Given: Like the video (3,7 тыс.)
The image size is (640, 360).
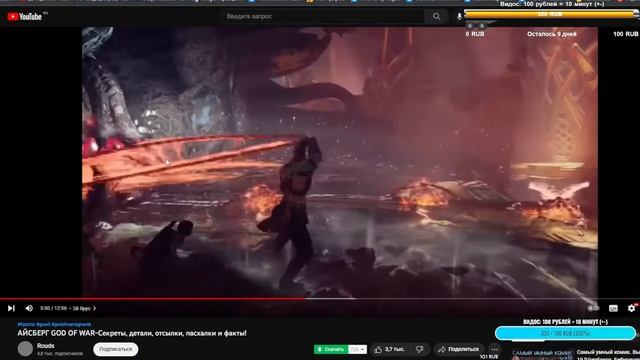Looking at the screenshot, I should [390, 349].
